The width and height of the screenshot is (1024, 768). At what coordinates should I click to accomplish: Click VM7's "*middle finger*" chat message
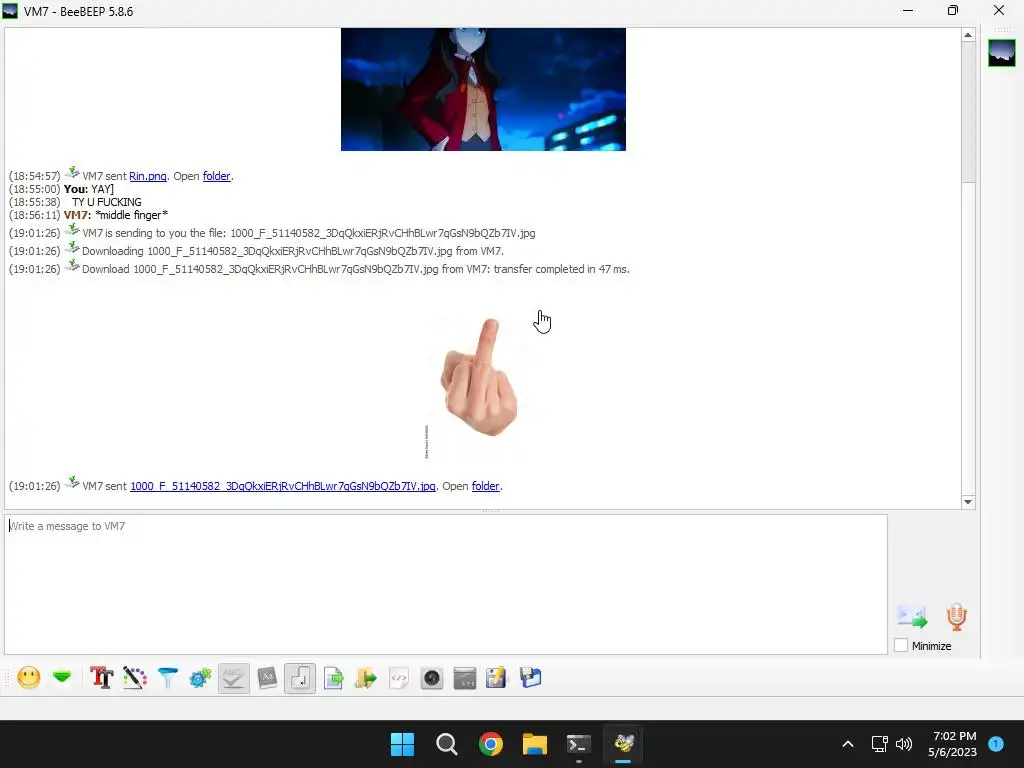131,215
